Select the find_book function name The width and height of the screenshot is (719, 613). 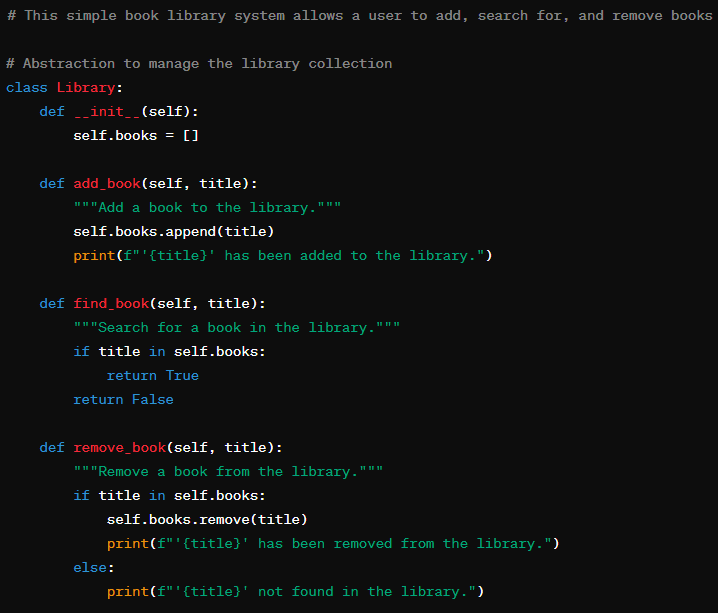pos(110,304)
